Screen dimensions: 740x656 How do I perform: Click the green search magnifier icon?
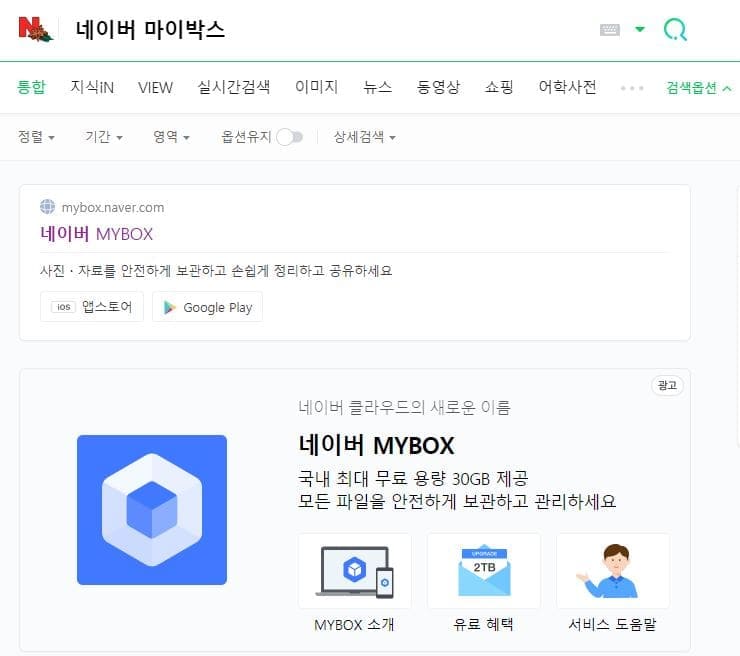point(675,29)
